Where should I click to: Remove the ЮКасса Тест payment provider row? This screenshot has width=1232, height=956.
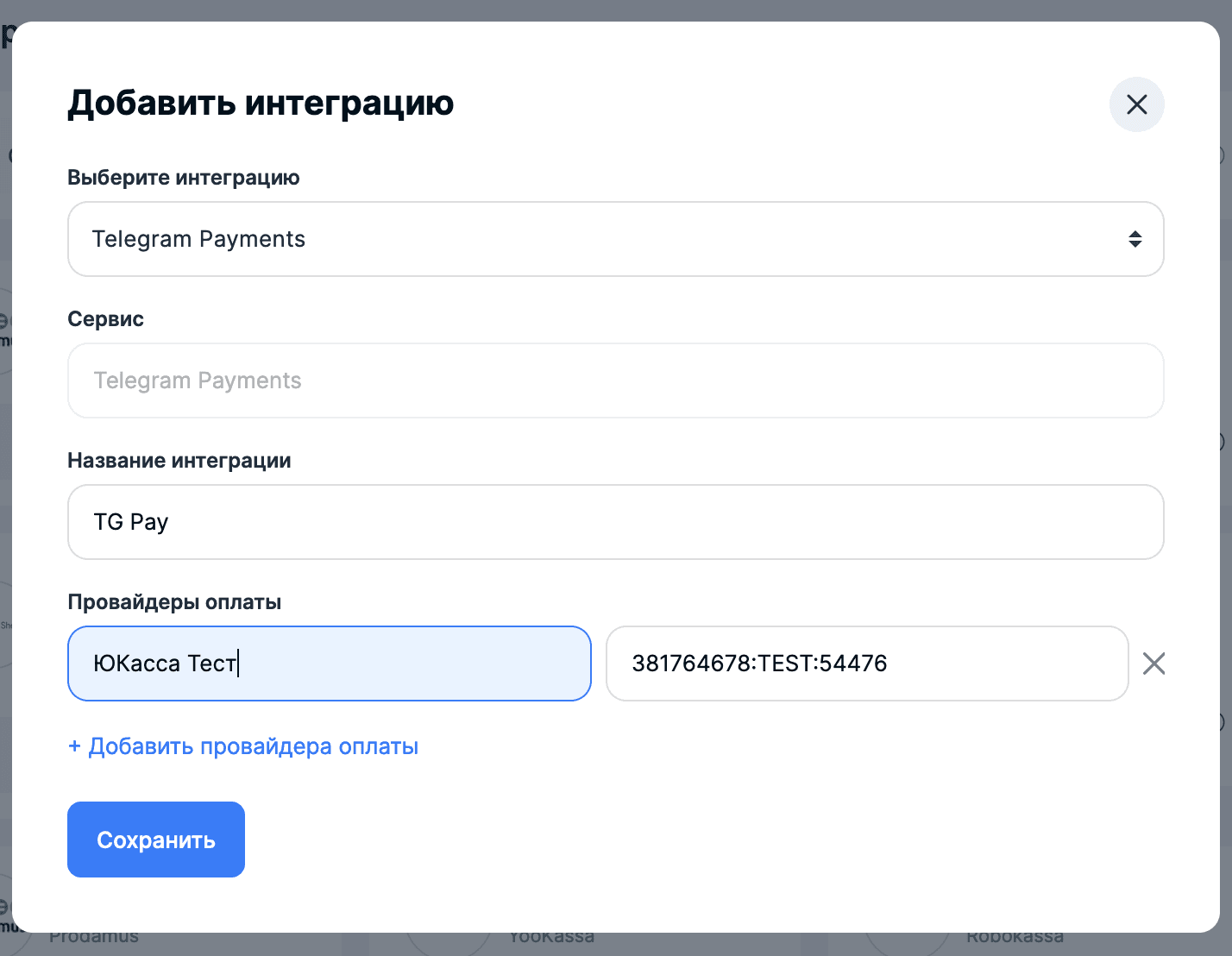pyautogui.click(x=1153, y=664)
